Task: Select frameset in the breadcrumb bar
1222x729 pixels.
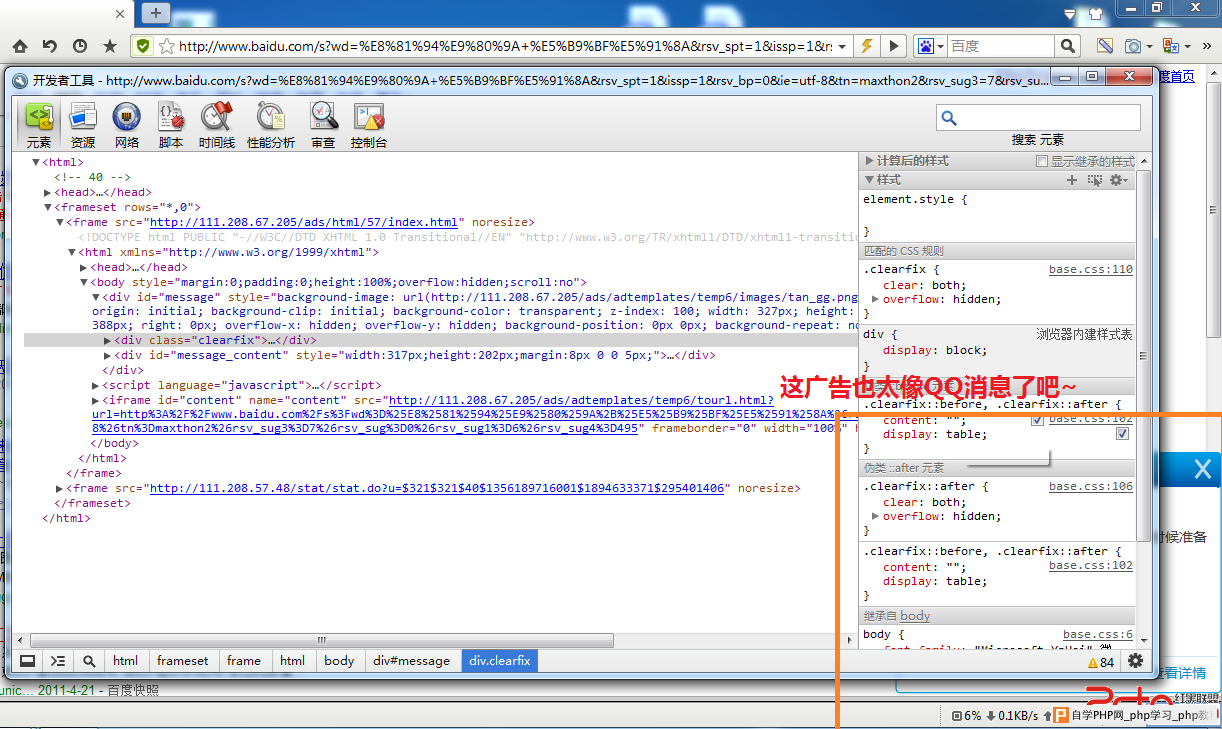Action: click(x=183, y=661)
